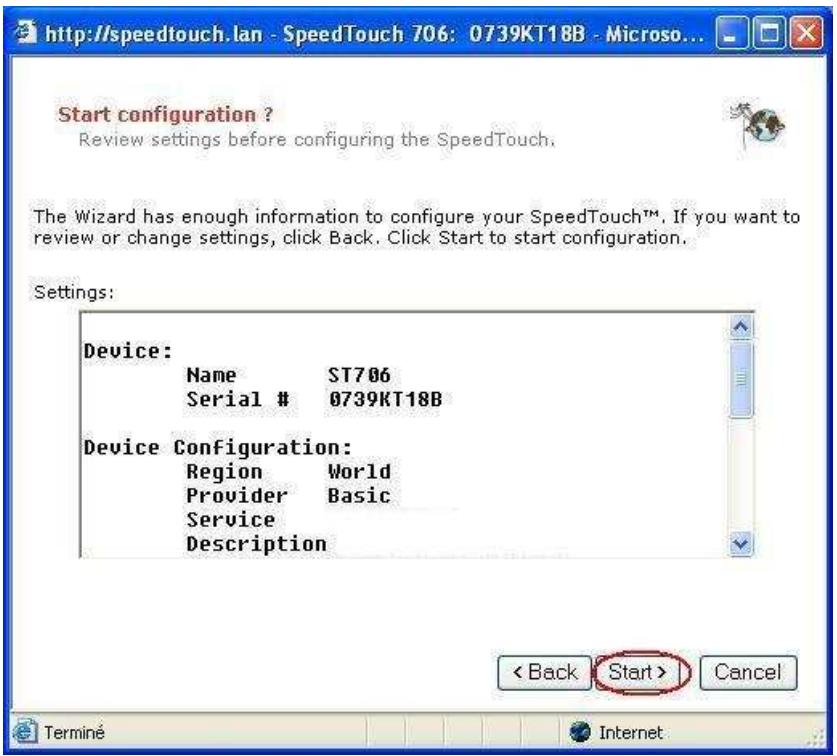The height and width of the screenshot is (756, 837).
Task: Click the Terminé status page icon
Action: pyautogui.click(x=24, y=732)
